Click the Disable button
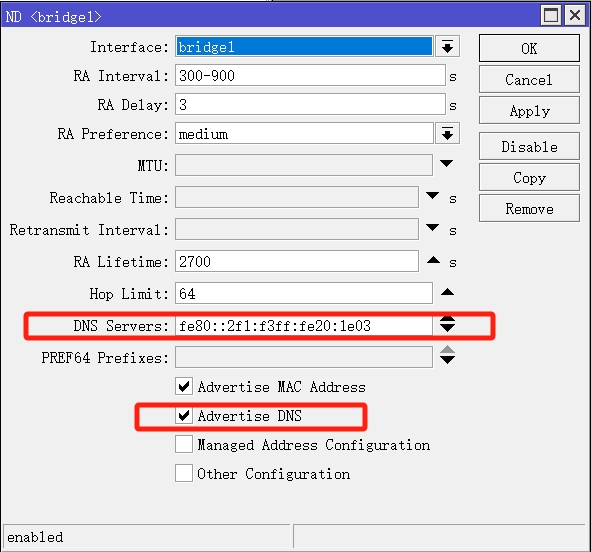The image size is (591, 552). [529, 147]
